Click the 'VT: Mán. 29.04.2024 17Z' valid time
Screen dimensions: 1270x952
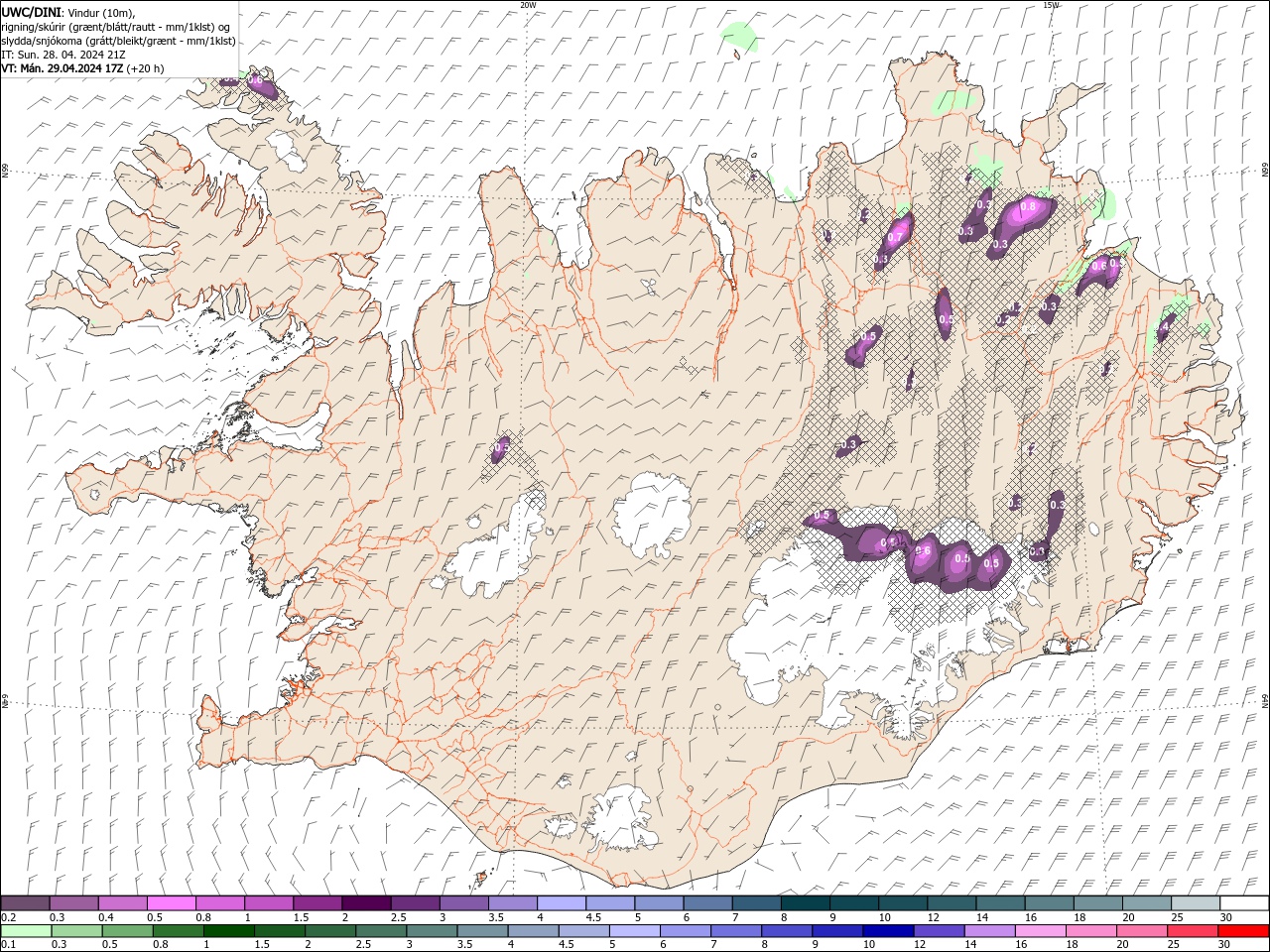(x=62, y=68)
